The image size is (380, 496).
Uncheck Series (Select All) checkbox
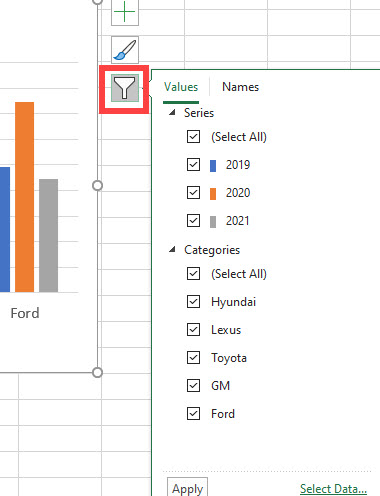pos(193,137)
